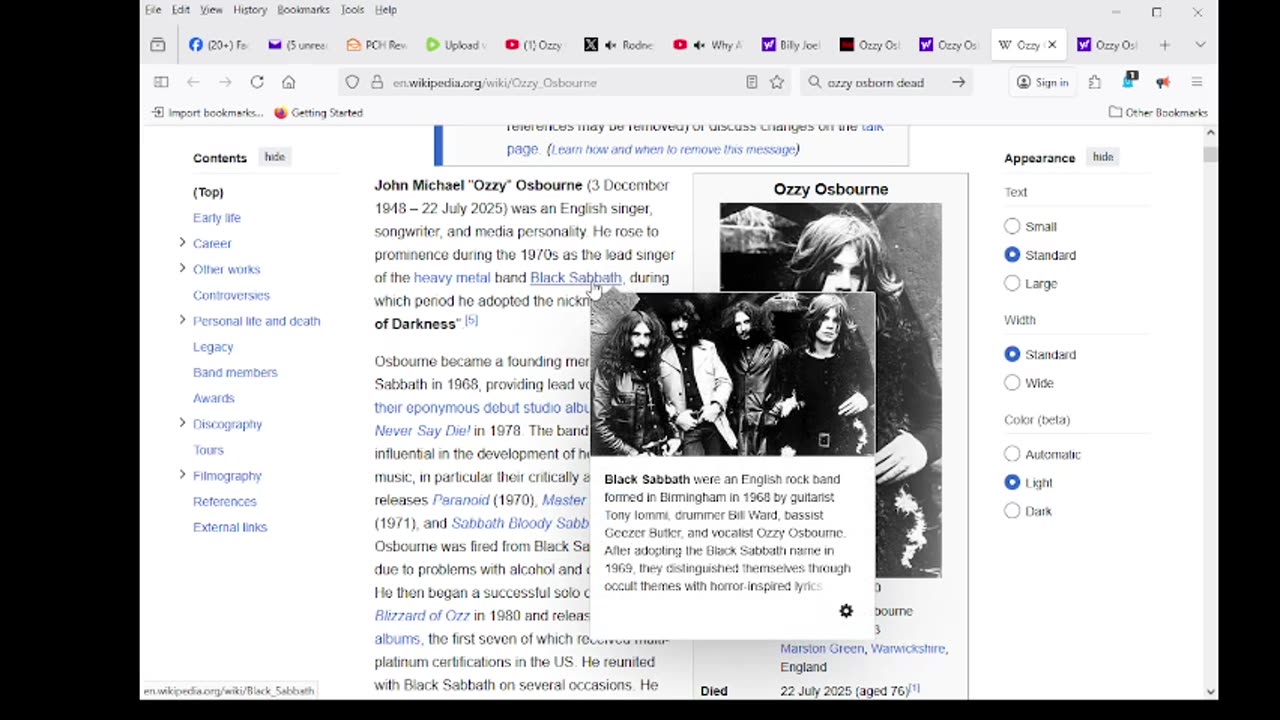List all tabs dropdown arrow
The height and width of the screenshot is (720, 1280).
pyautogui.click(x=1200, y=45)
